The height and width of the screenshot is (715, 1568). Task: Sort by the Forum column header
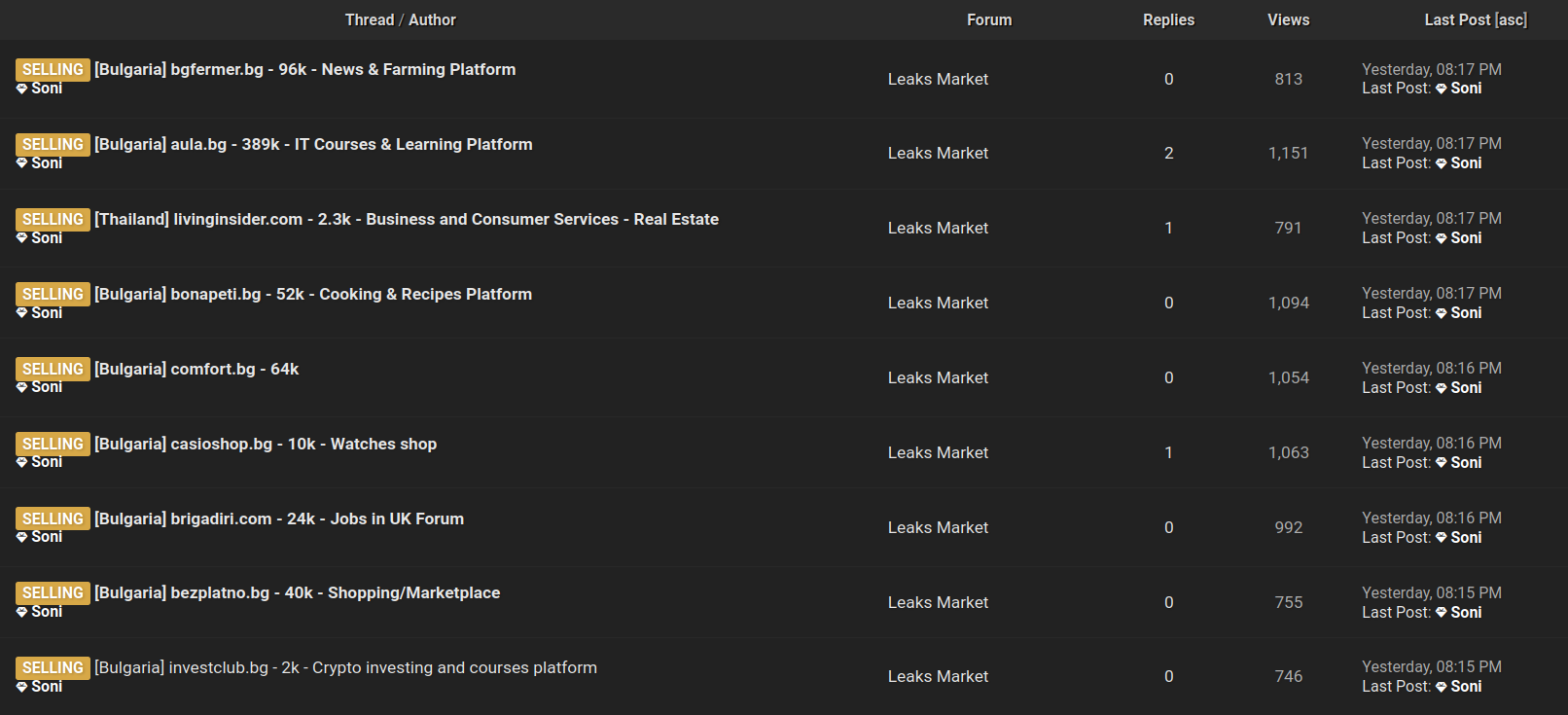(989, 19)
